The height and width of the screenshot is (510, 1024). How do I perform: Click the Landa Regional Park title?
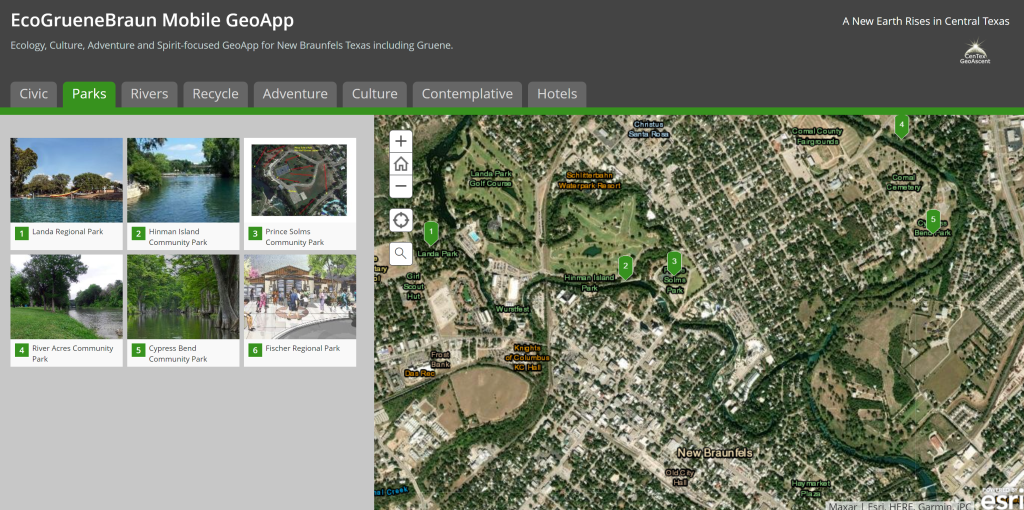(68, 232)
